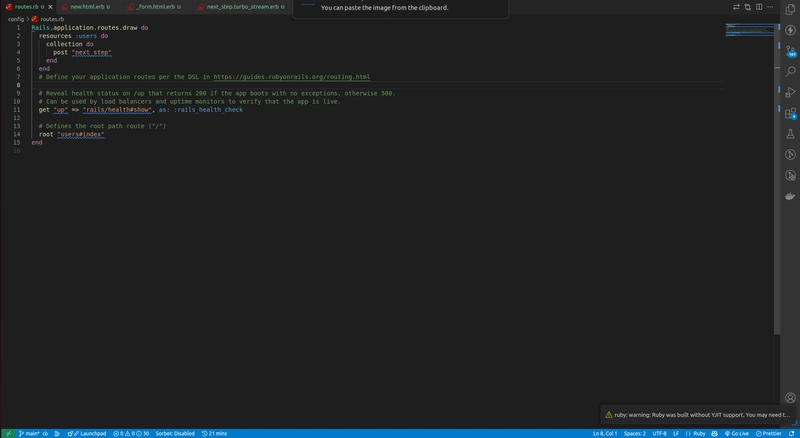Image resolution: width=800 pixels, height=438 pixels.
Task: Open the lightning bolt activity bar view
Action: pyautogui.click(x=790, y=30)
